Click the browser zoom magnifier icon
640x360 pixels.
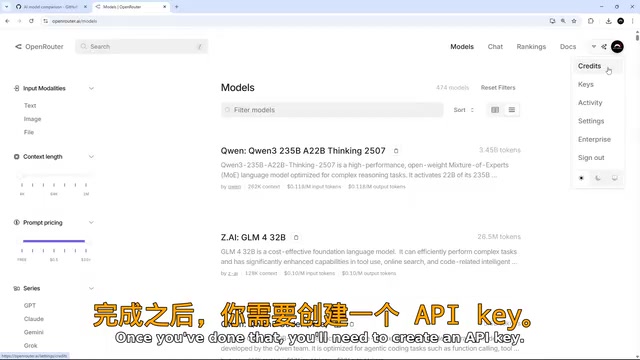(x=563, y=21)
